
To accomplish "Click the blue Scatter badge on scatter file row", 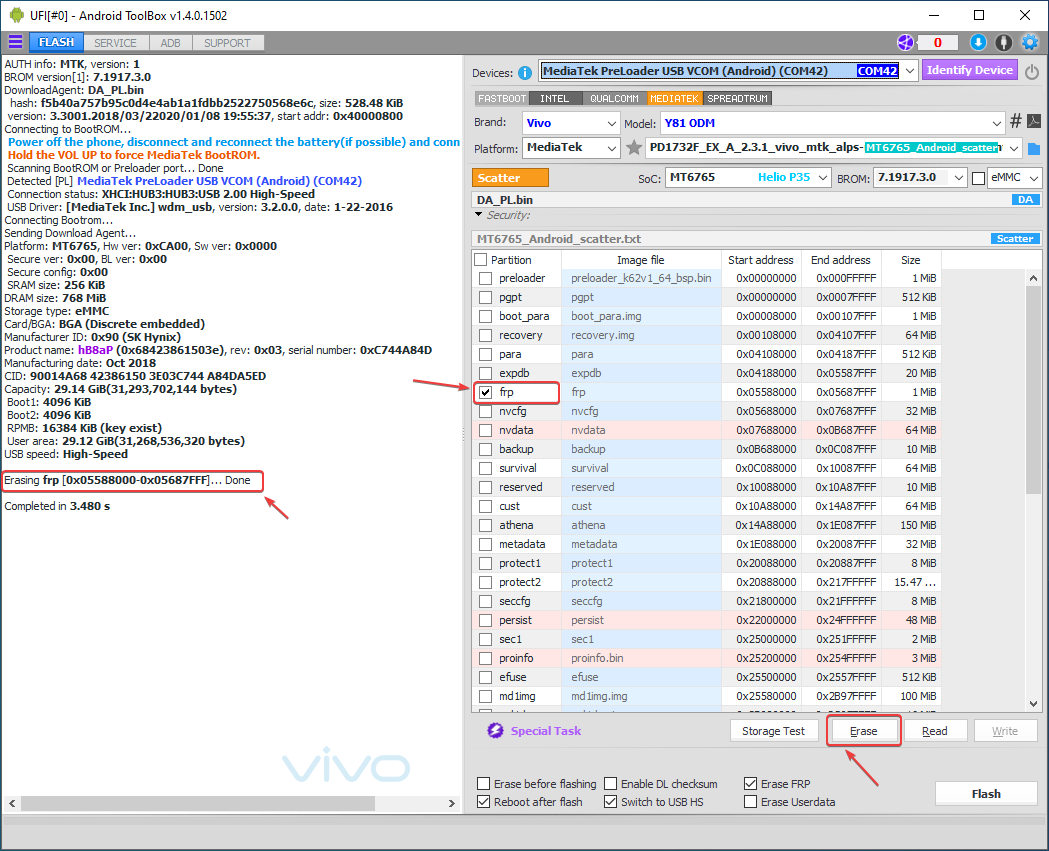I will point(1015,238).
